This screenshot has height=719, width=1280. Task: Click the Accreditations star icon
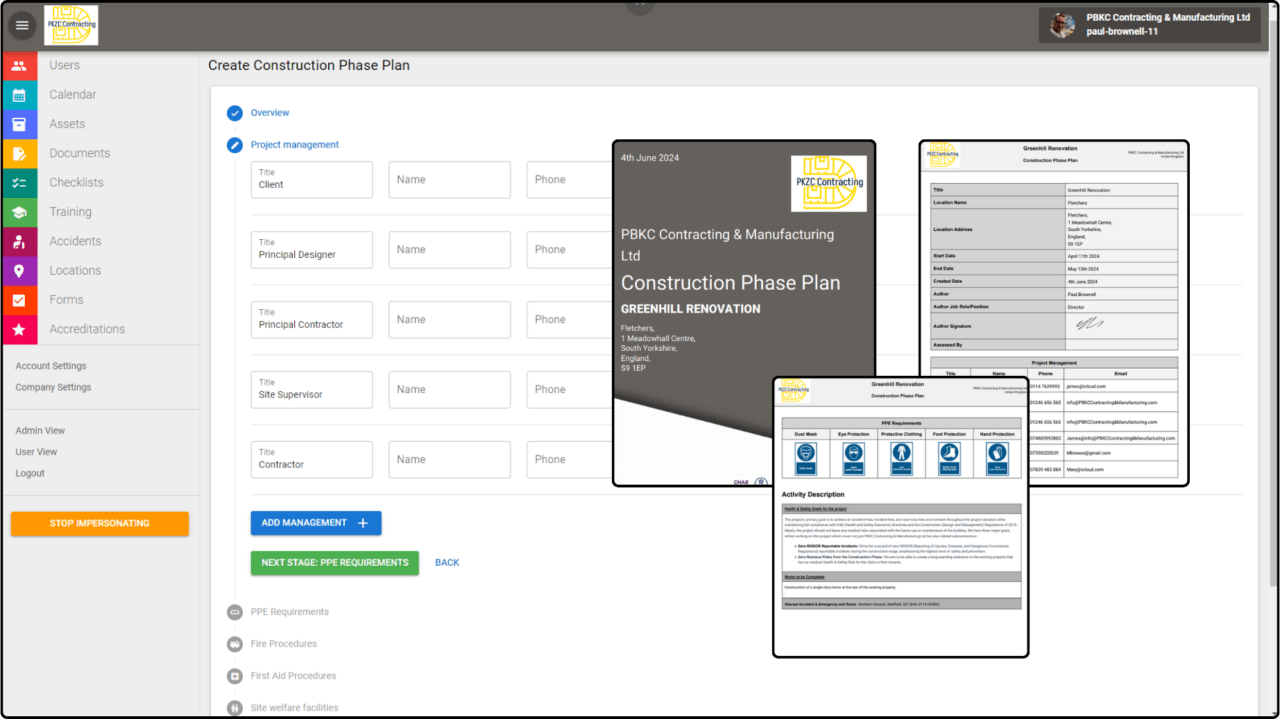19,329
